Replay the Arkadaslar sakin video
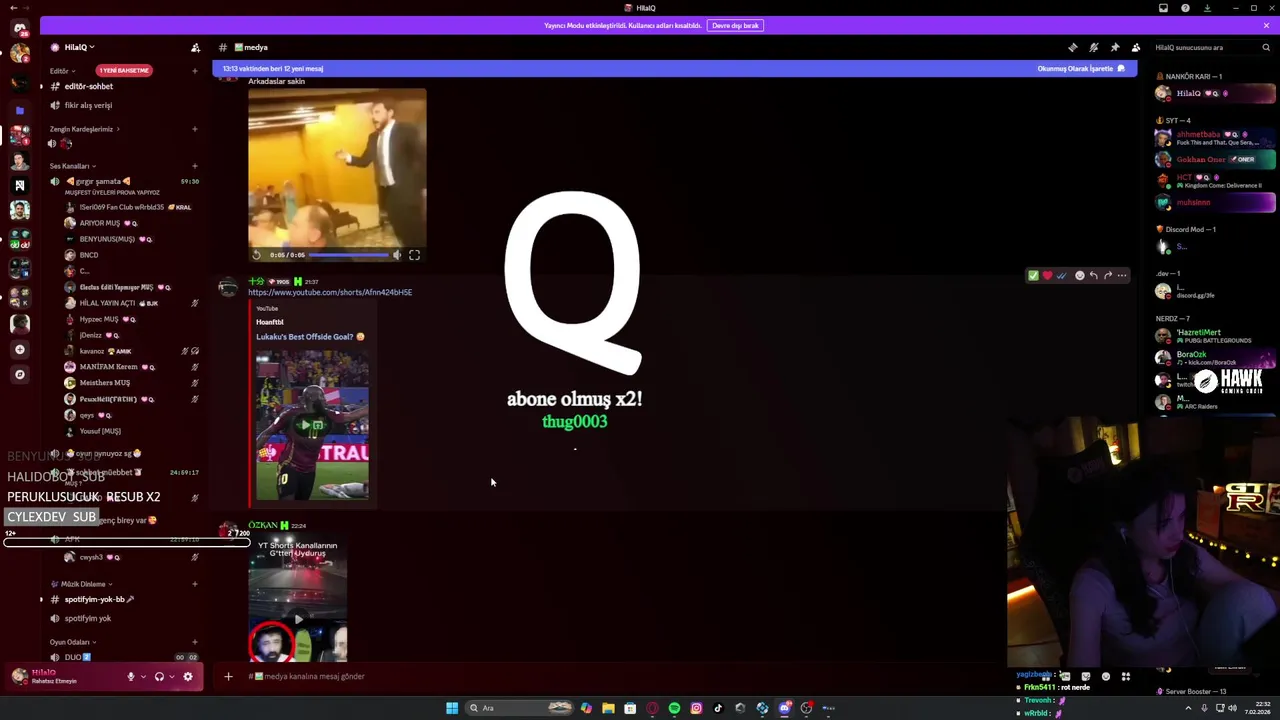This screenshot has width=1280, height=720. click(257, 255)
